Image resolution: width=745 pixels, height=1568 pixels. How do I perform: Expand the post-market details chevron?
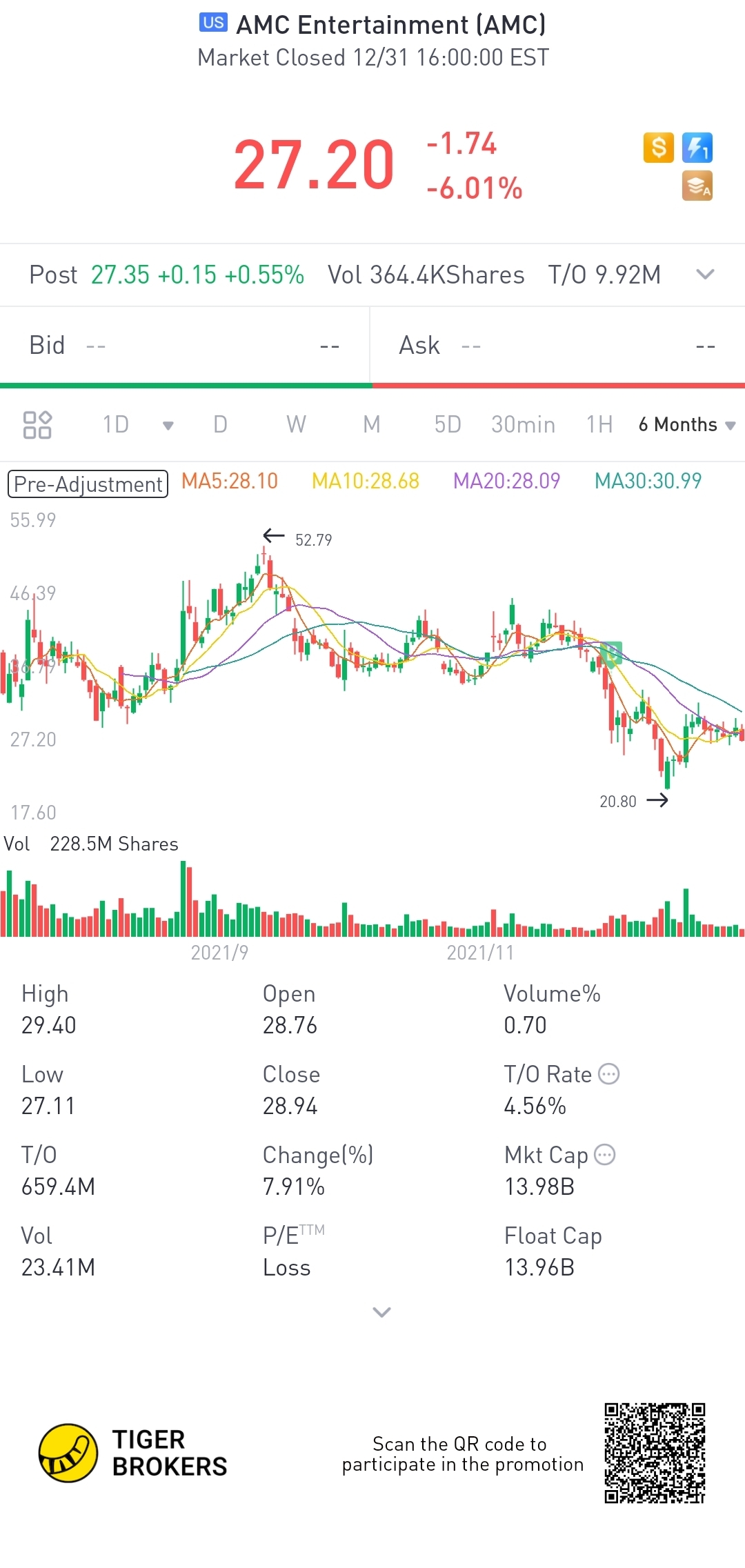pyautogui.click(x=705, y=275)
